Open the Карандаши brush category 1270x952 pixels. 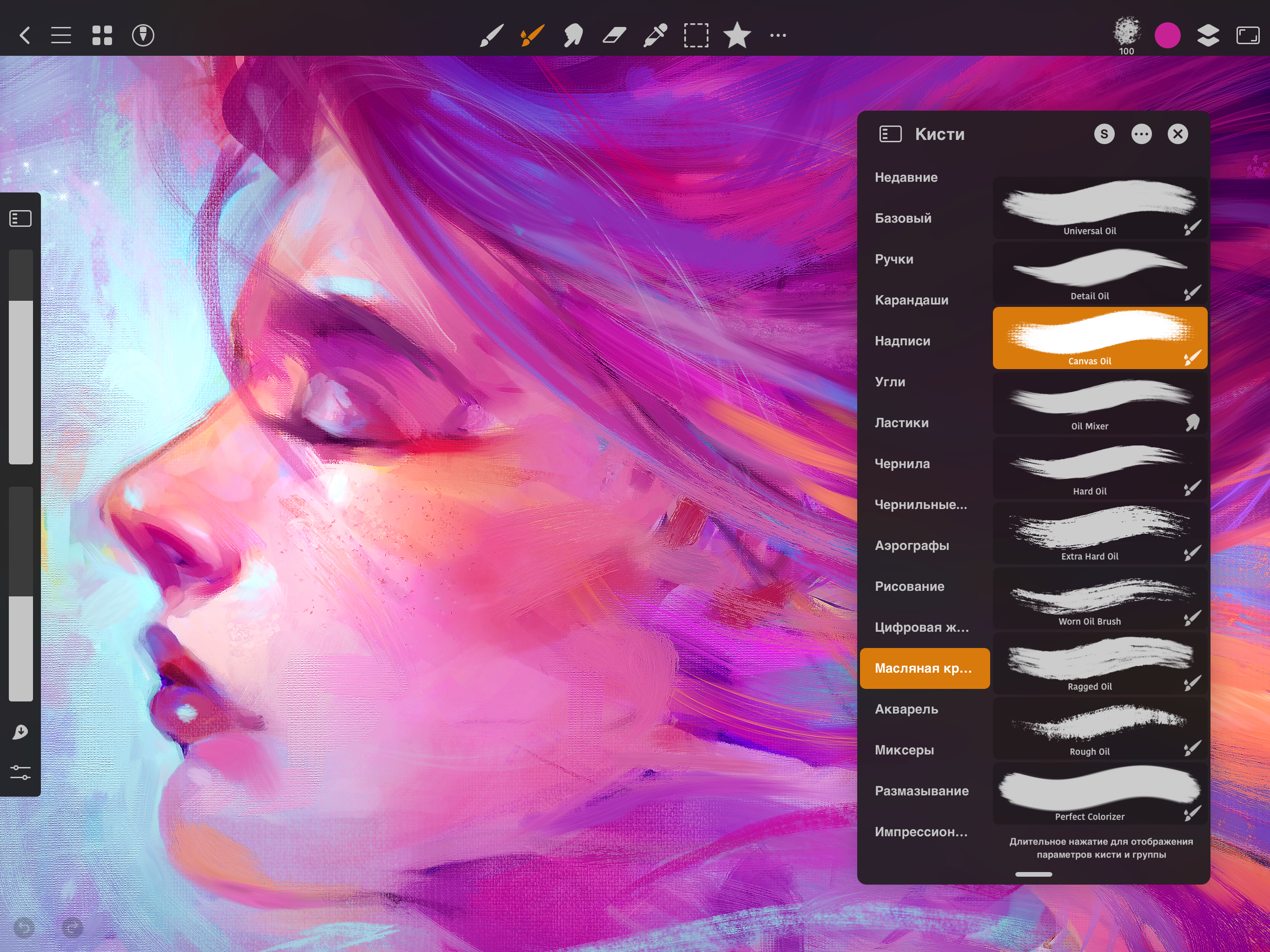coord(911,300)
